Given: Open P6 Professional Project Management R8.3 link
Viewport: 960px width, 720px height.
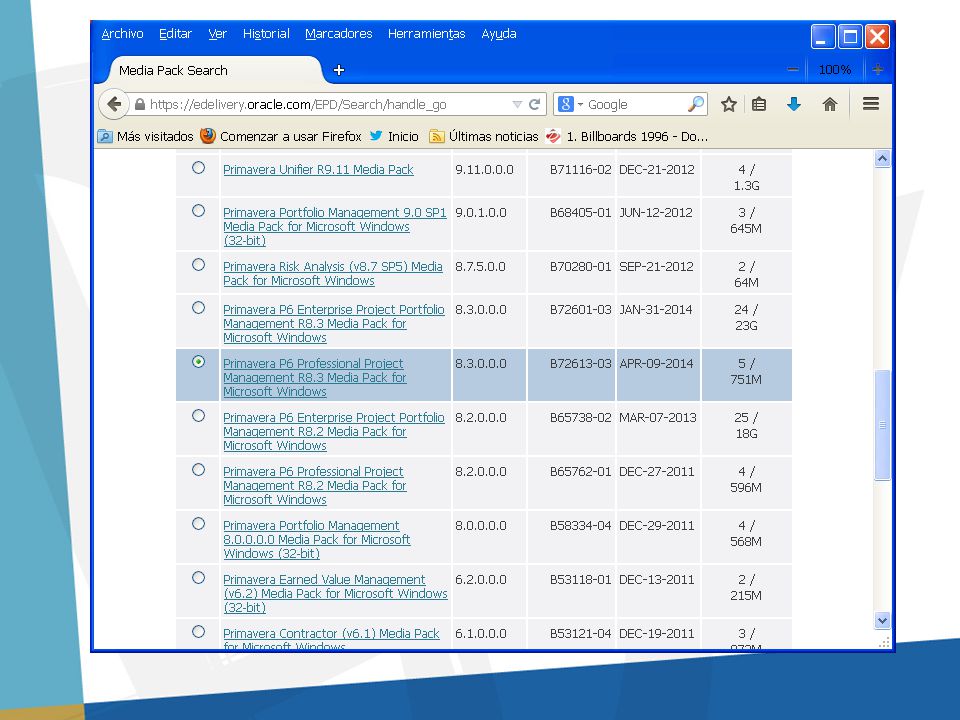Looking at the screenshot, I should point(315,377).
